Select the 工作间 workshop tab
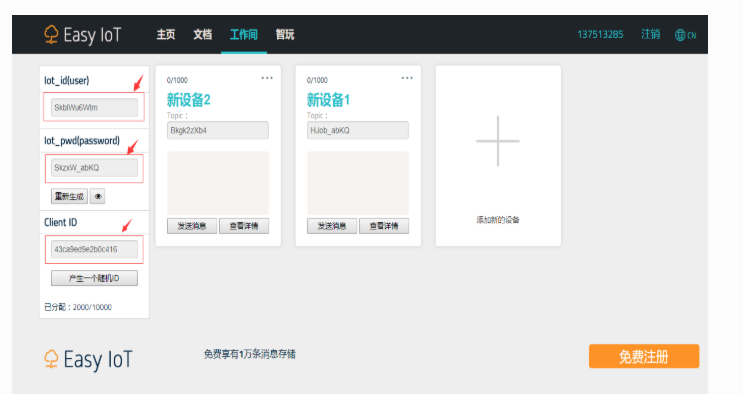Screen dimensions: 743x394 click(x=244, y=35)
